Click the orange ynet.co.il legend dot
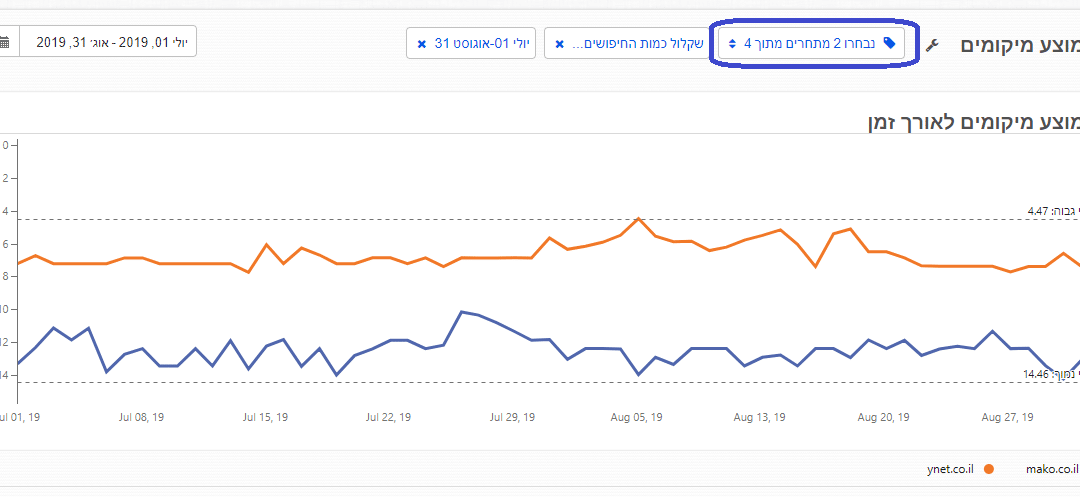Viewport: 1080px width, 497px height. 989,469
